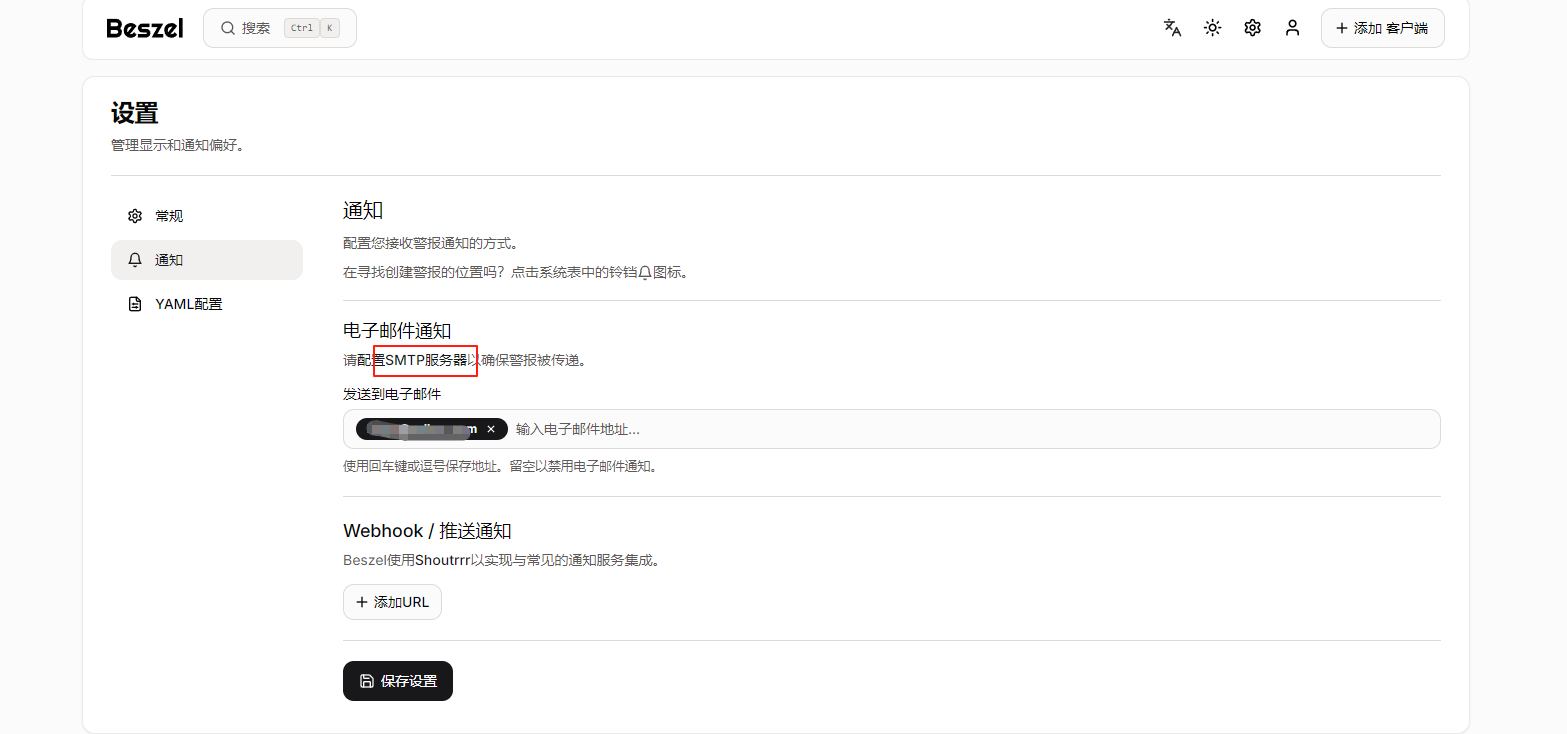Select the 通知 sidebar tab
The height and width of the screenshot is (734, 1567).
pos(207,260)
